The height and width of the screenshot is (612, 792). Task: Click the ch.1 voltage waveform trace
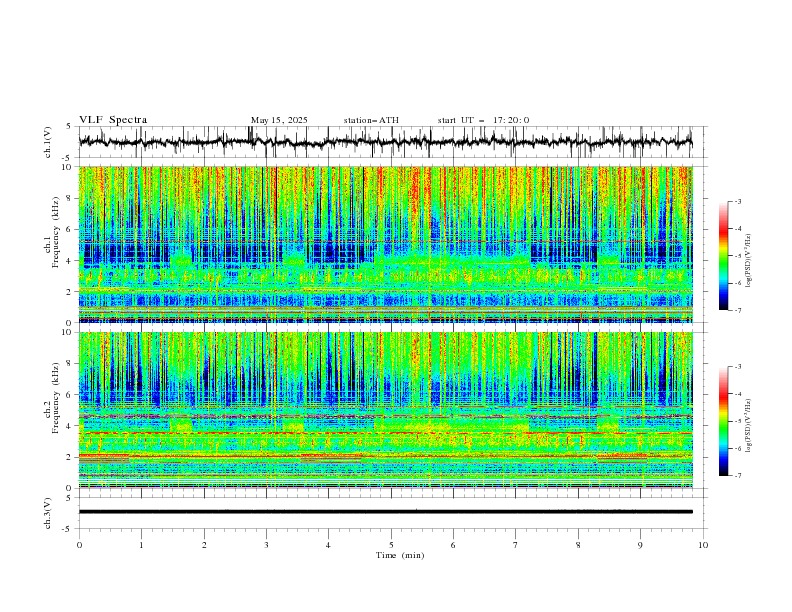(x=385, y=142)
